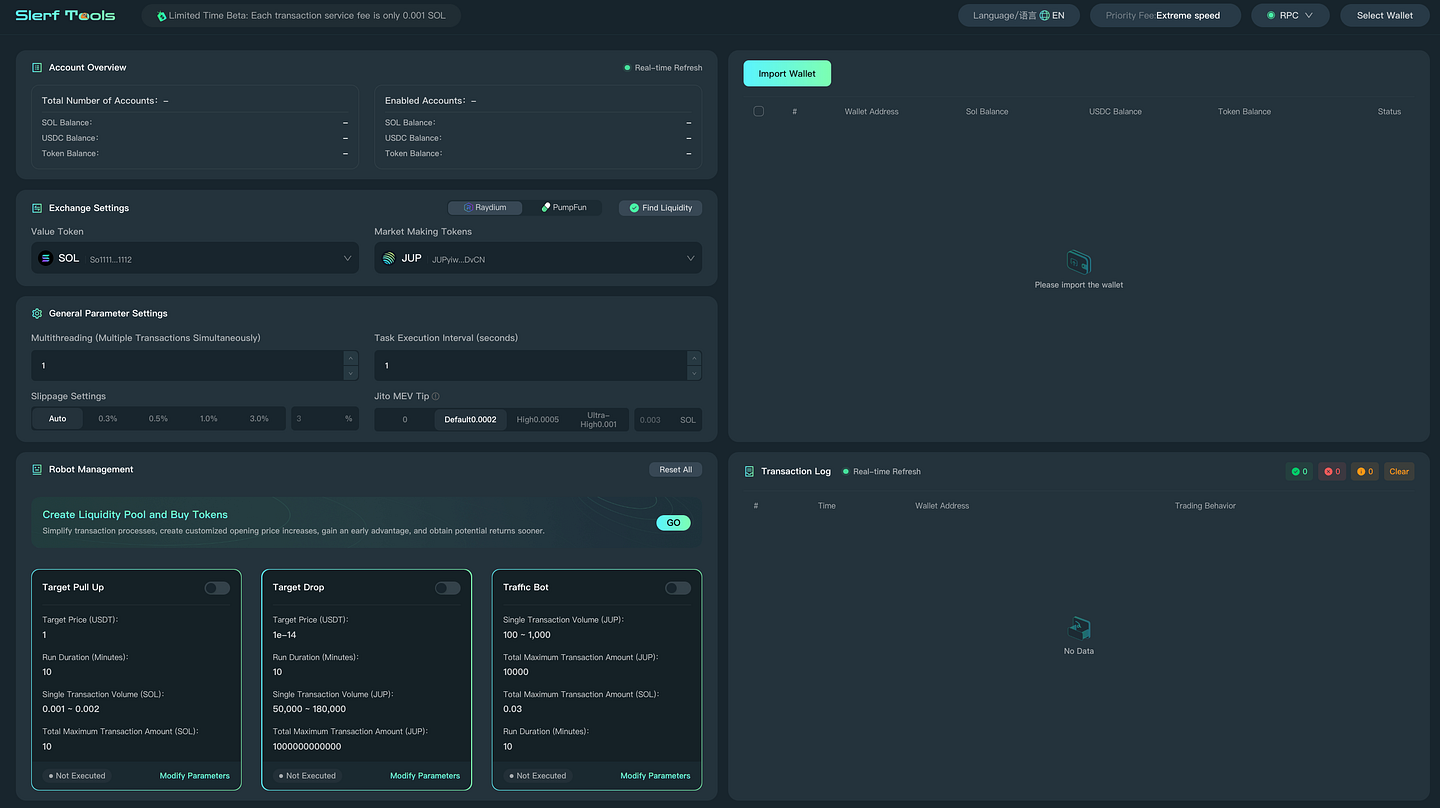Decrease the Task Execution Interval value

(694, 373)
